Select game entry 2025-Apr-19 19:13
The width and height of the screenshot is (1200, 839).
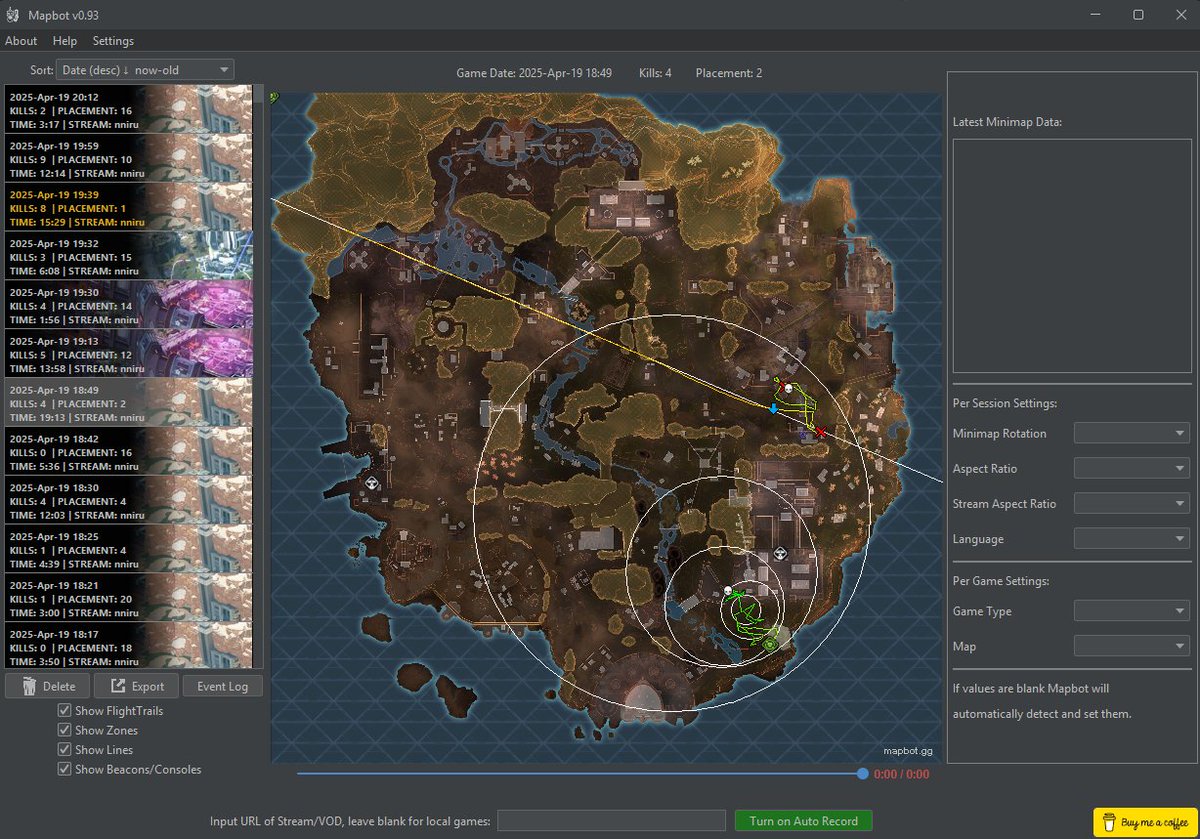pyautogui.click(x=128, y=353)
